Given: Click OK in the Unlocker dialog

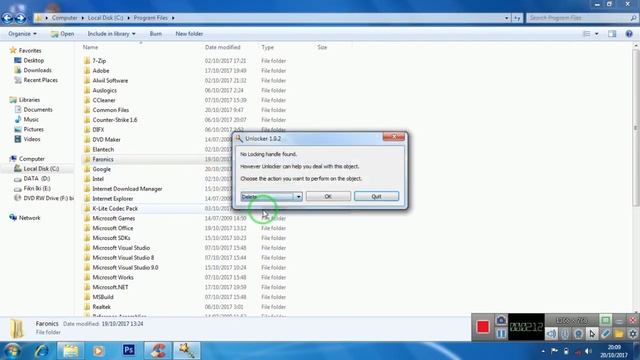Looking at the screenshot, I should tap(328, 196).
